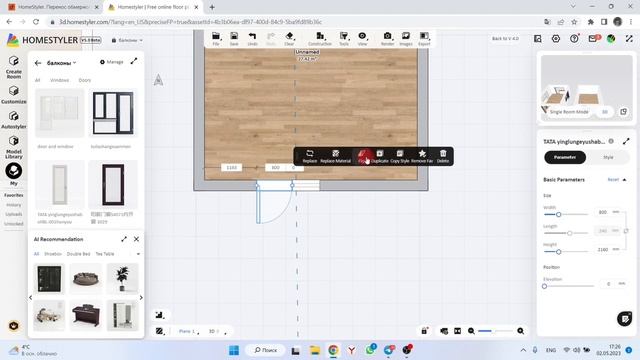Collapse the Basic Parameters section
This screenshot has height=360, width=640.
point(624,180)
